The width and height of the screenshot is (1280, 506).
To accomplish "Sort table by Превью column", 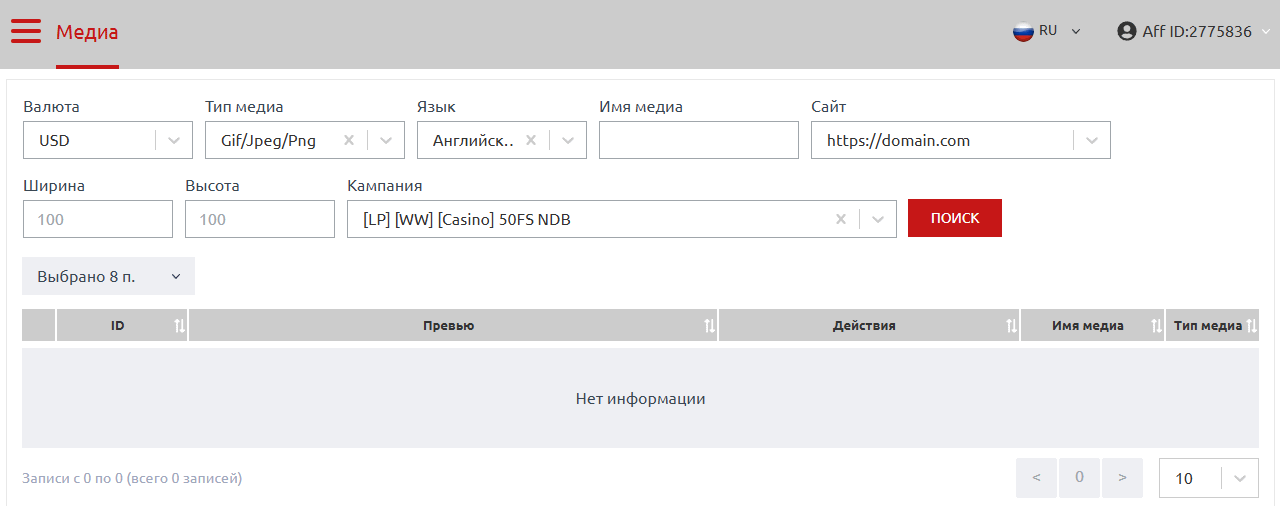I will coord(709,326).
